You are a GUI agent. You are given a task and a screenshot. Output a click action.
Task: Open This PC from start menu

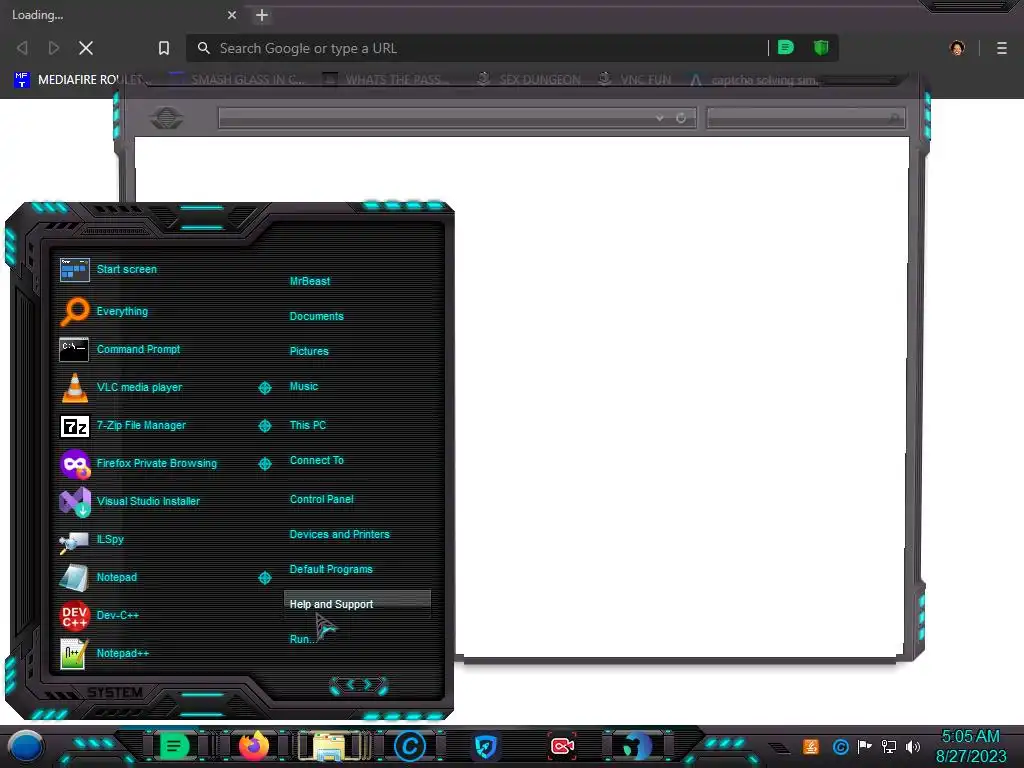coord(308,425)
